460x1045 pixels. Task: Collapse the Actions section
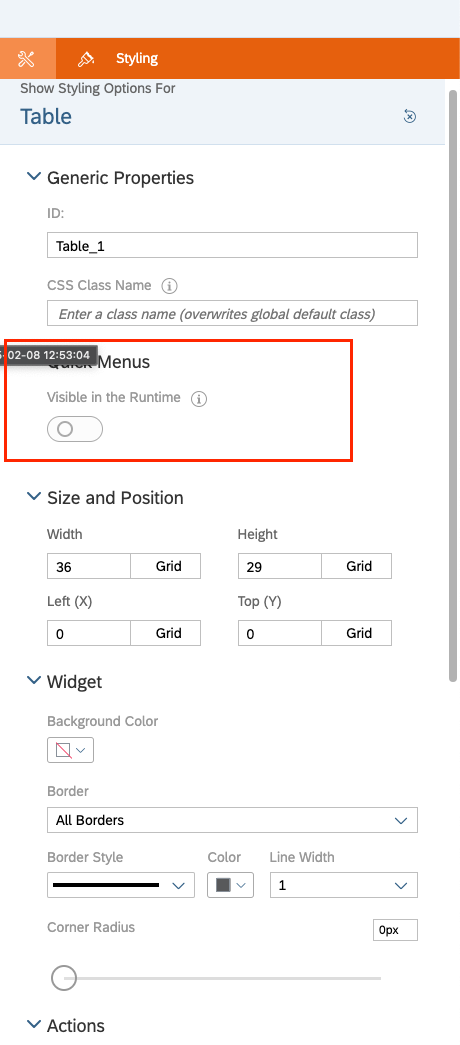click(33, 1025)
